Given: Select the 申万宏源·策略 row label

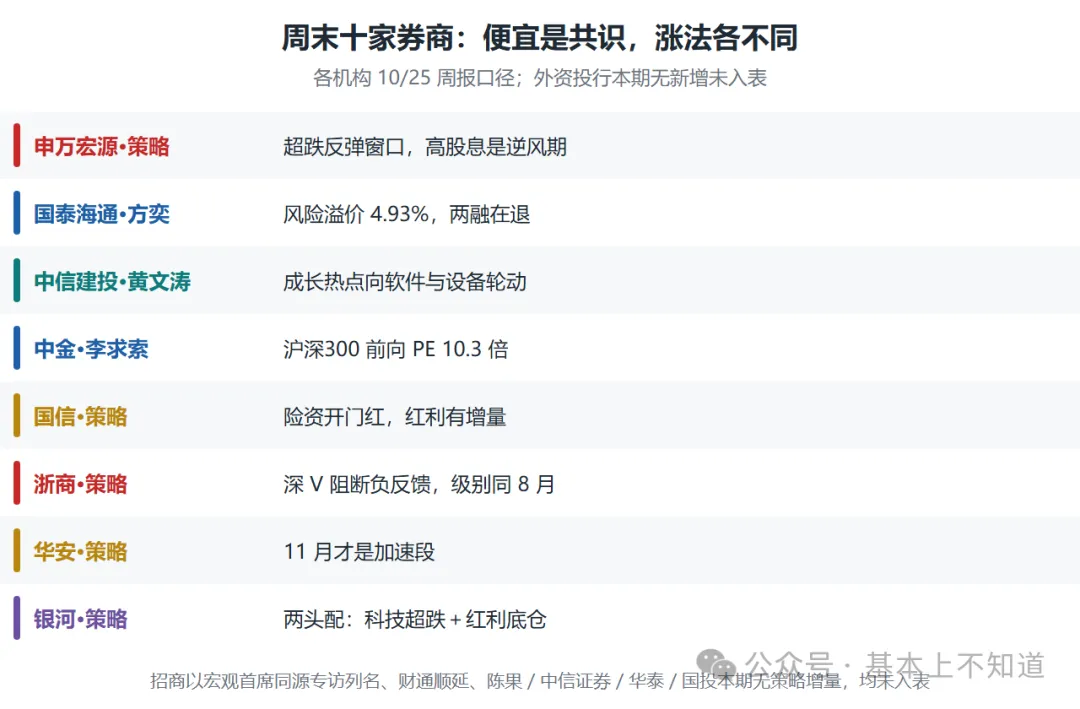Looking at the screenshot, I should click(x=102, y=147).
